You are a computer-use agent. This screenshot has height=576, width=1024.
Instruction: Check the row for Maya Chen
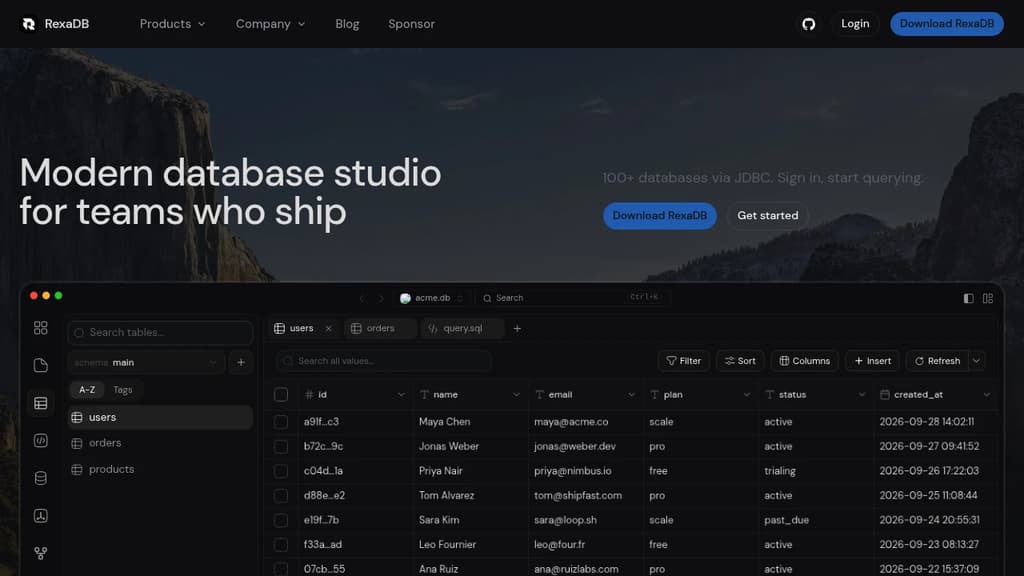tap(281, 422)
